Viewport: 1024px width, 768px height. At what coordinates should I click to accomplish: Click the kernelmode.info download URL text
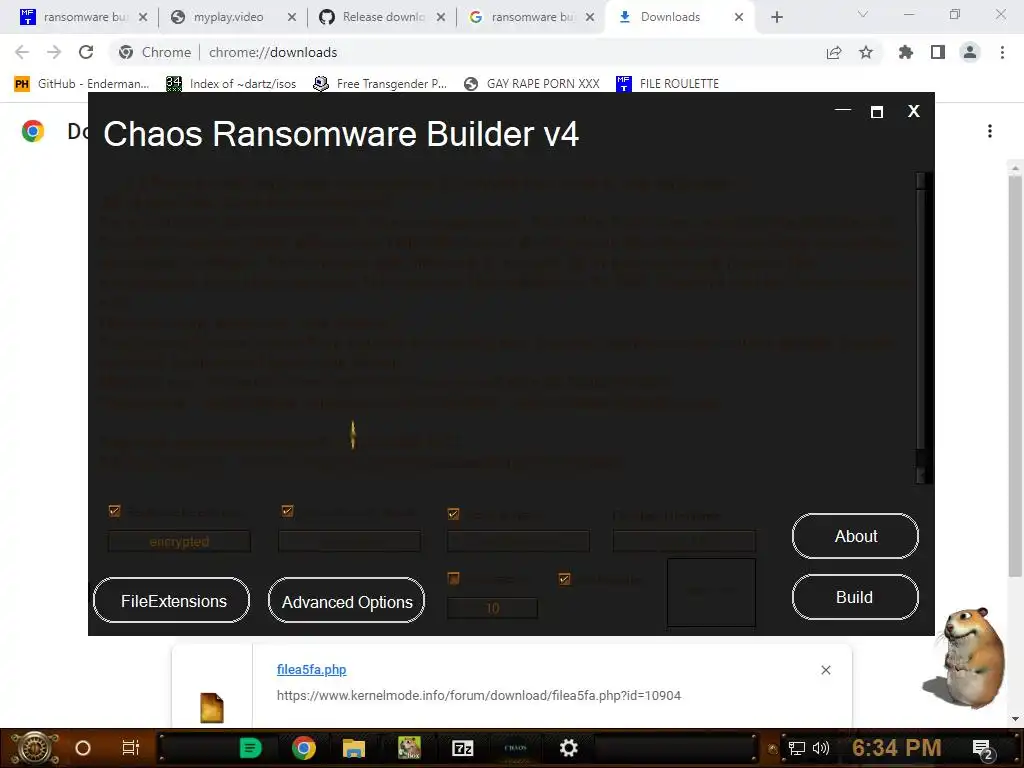pyautogui.click(x=479, y=696)
